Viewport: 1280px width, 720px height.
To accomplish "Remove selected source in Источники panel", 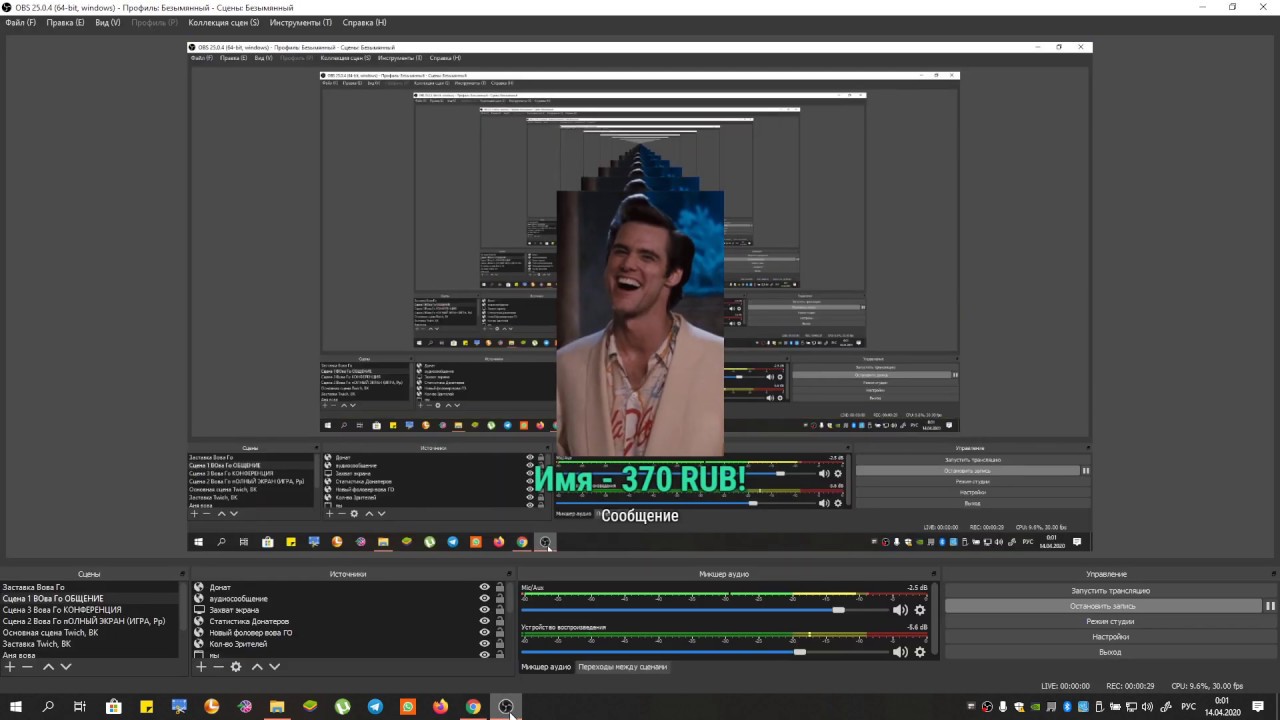I will [218, 667].
